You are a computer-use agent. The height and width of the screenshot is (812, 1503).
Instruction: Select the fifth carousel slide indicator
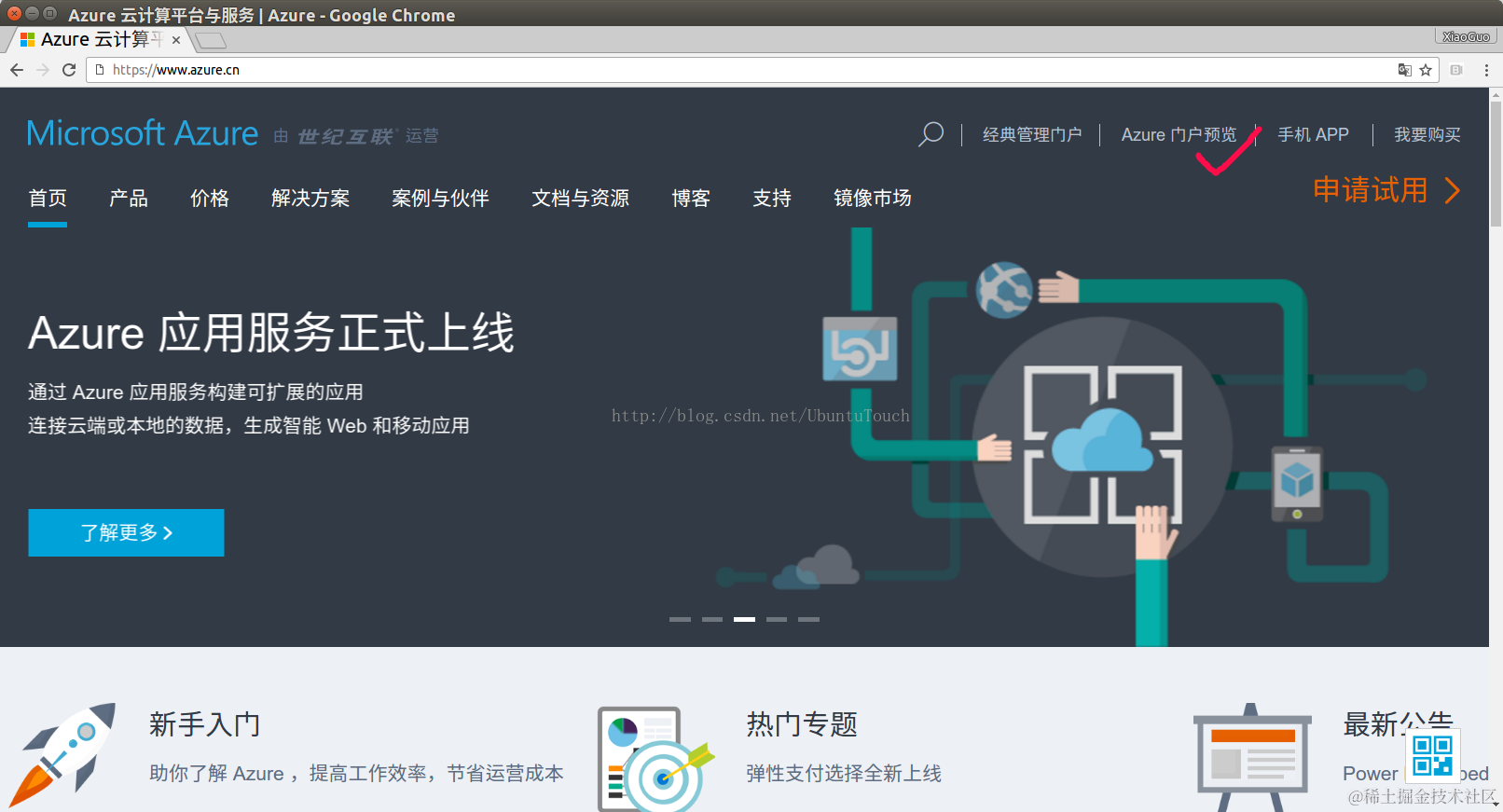point(808,619)
